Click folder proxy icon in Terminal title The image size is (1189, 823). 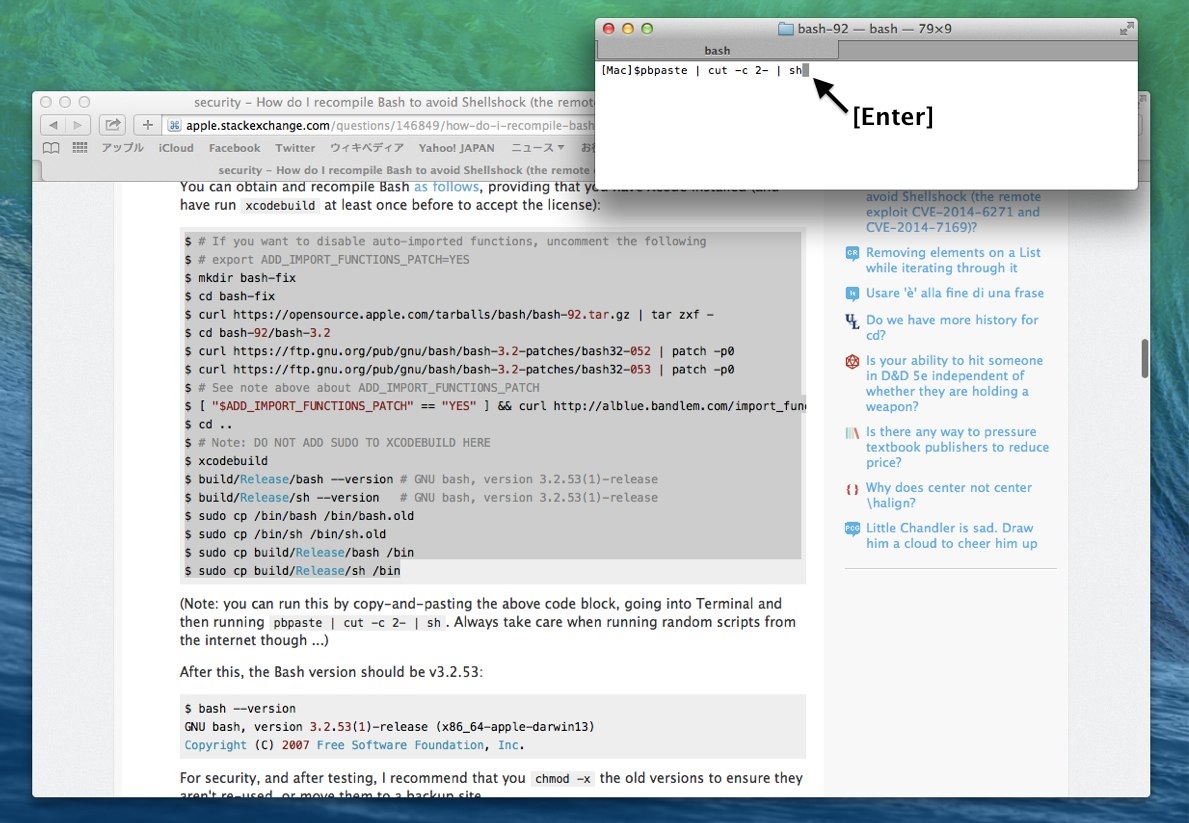786,29
